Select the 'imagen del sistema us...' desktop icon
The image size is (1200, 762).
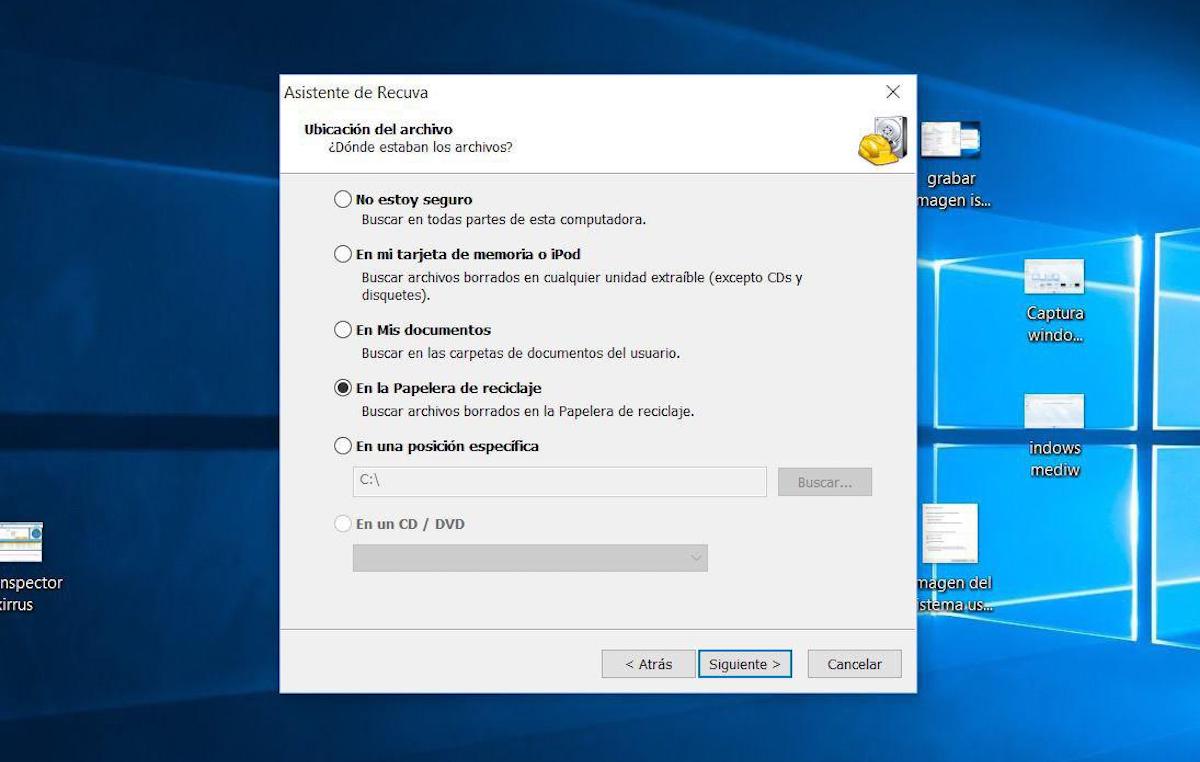pos(949,533)
